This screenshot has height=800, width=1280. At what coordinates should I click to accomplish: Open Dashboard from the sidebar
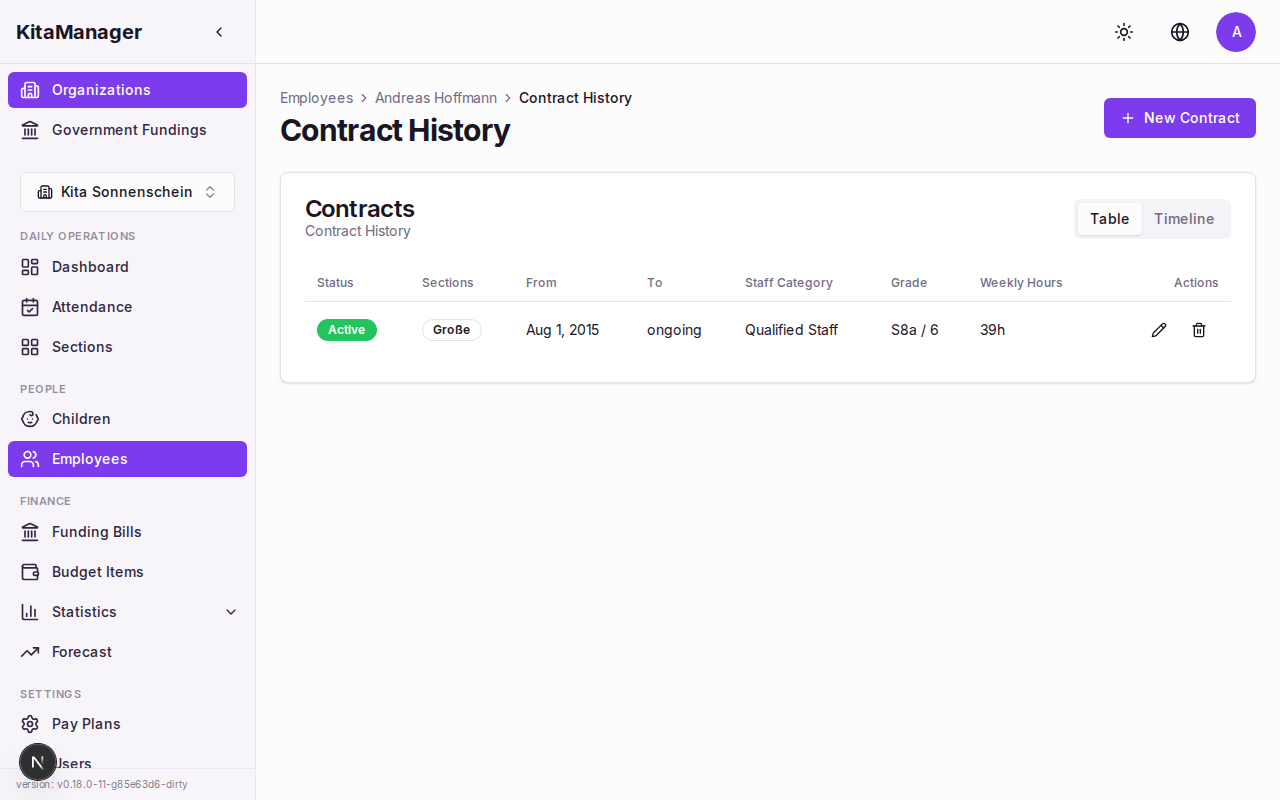[x=90, y=267]
